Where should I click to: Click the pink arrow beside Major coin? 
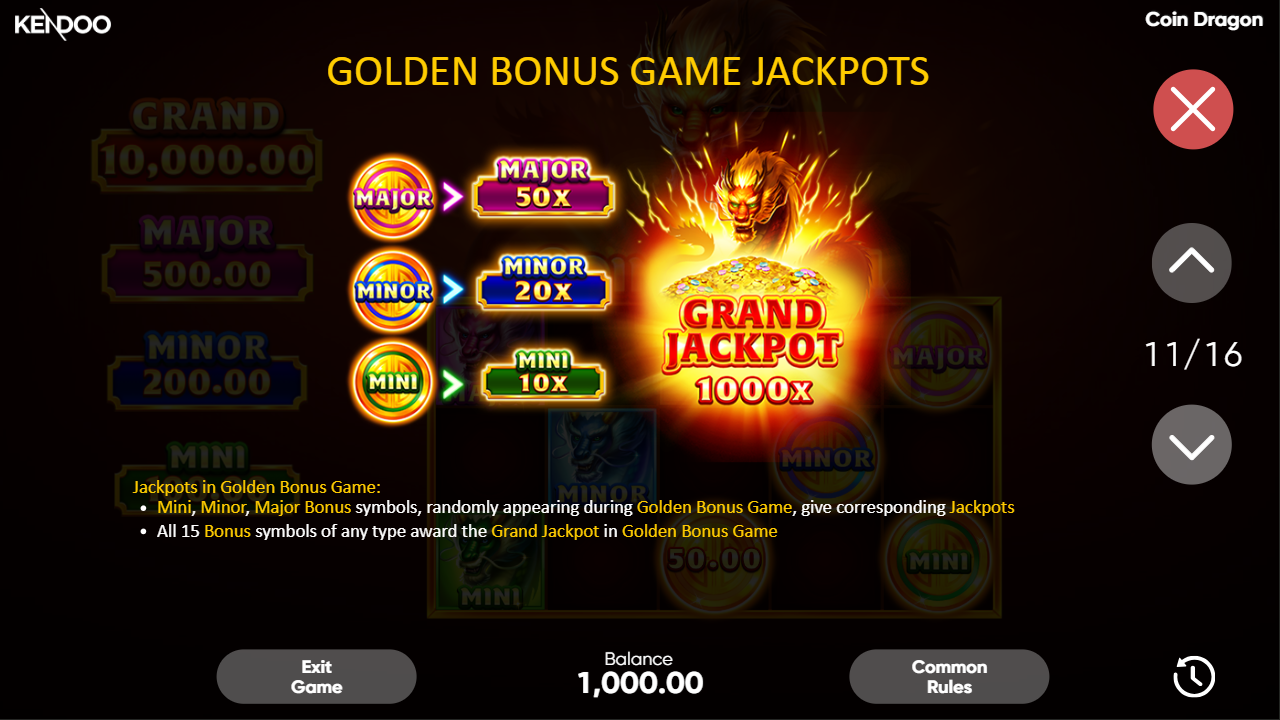(453, 198)
